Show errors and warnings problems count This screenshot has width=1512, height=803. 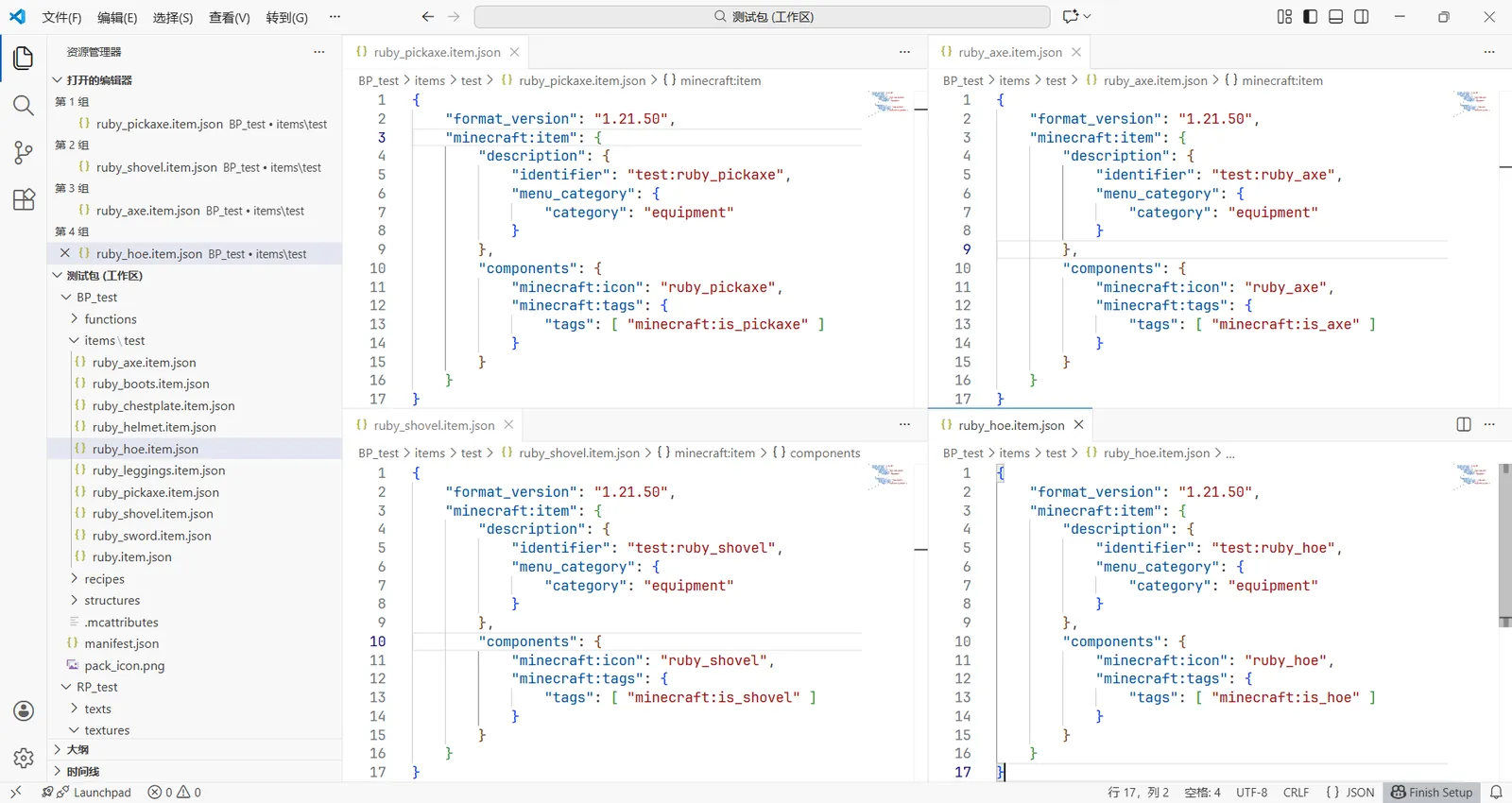(x=175, y=793)
